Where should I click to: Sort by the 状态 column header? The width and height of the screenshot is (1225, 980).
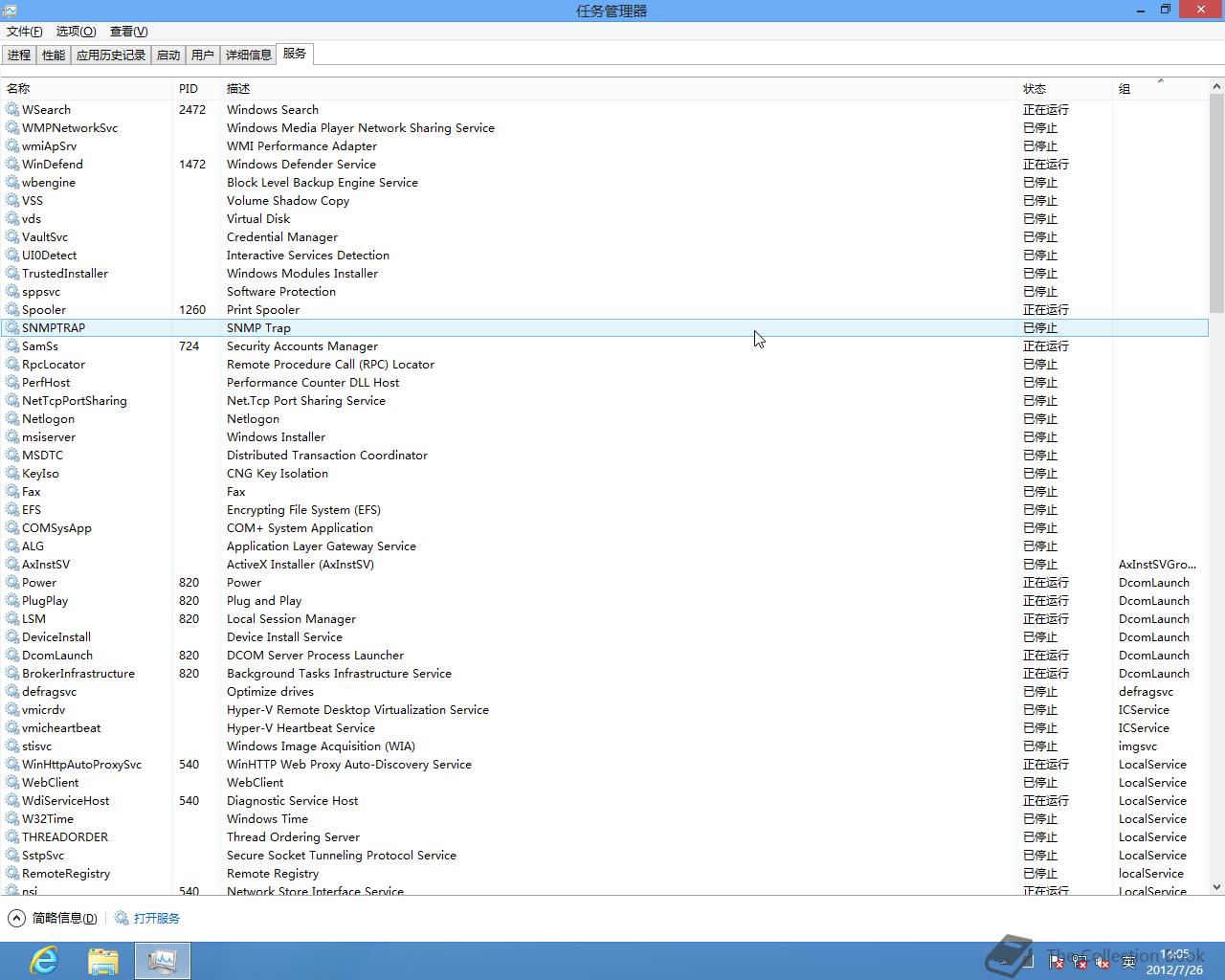click(x=1064, y=88)
